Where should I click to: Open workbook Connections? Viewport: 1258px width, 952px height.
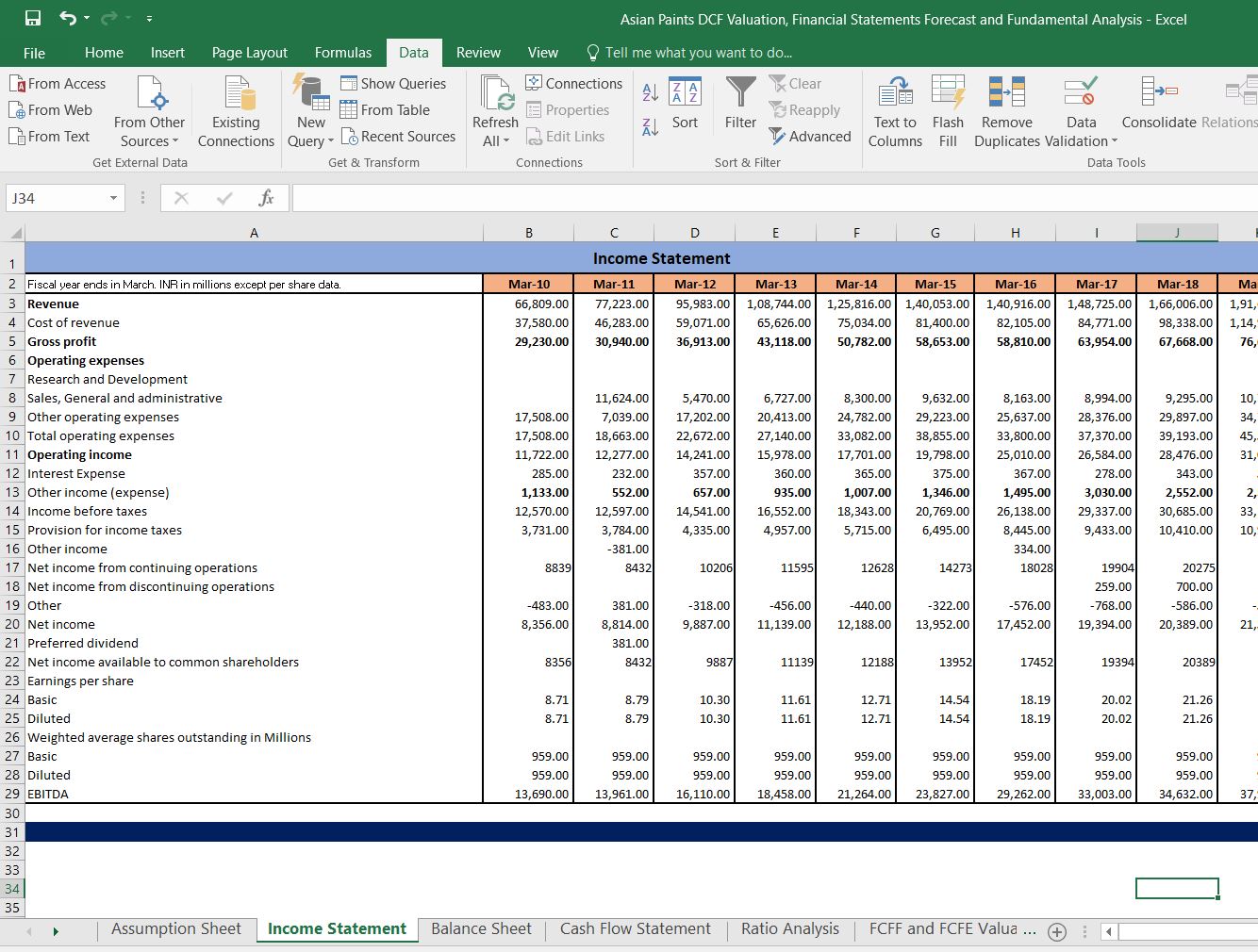tap(573, 84)
